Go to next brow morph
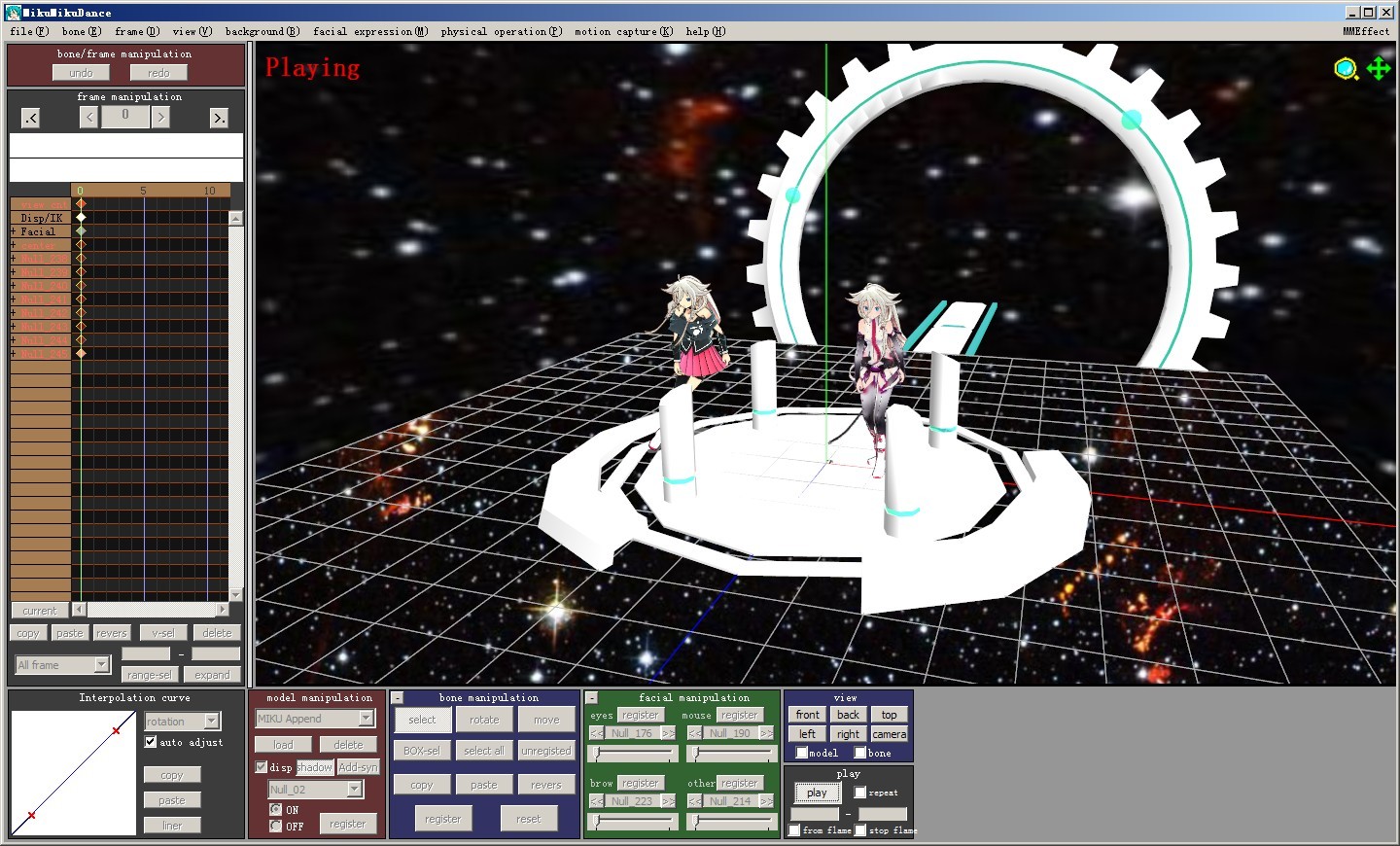The width and height of the screenshot is (1400, 846). click(668, 801)
